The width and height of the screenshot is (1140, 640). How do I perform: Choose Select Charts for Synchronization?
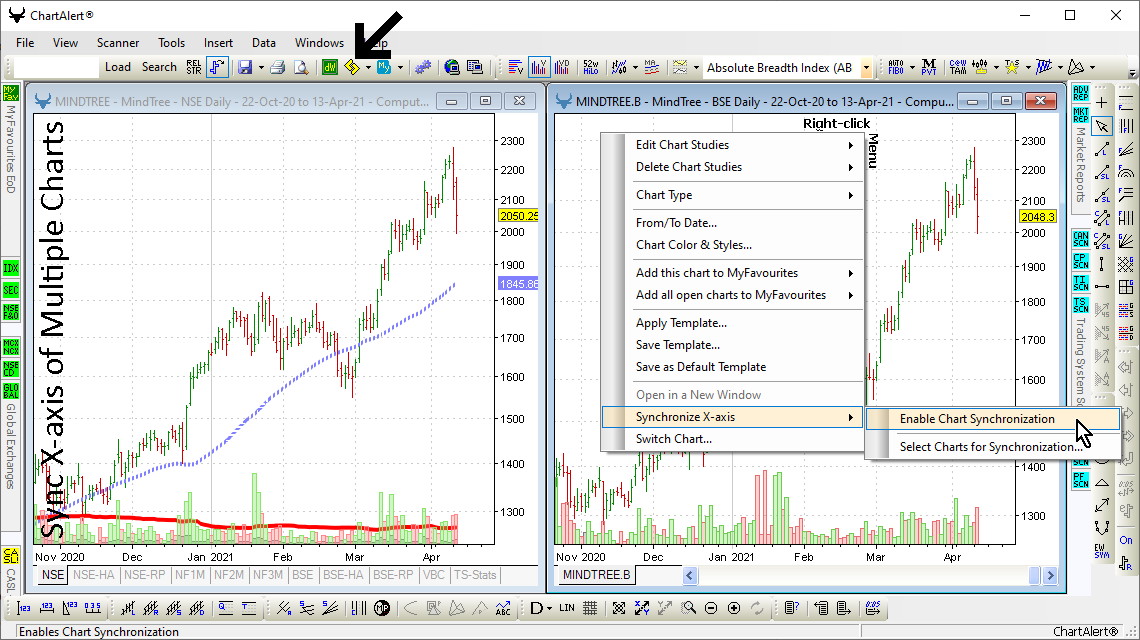pyautogui.click(x=992, y=447)
